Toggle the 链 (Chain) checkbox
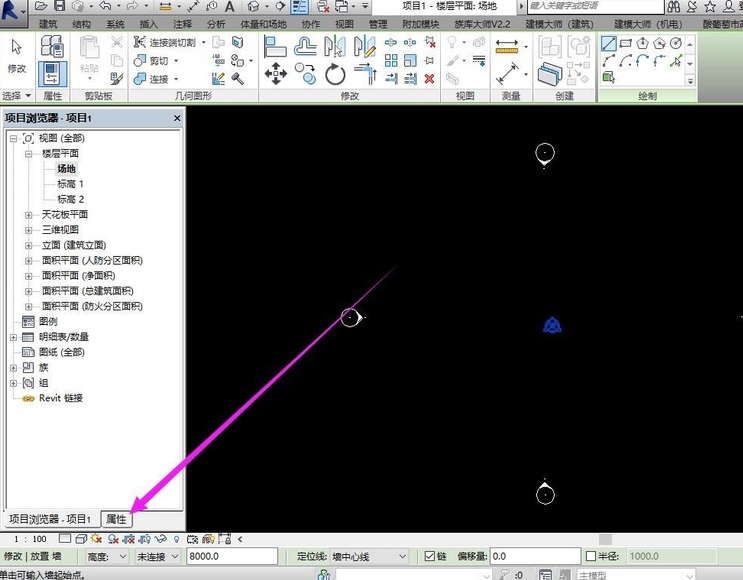 pos(430,556)
